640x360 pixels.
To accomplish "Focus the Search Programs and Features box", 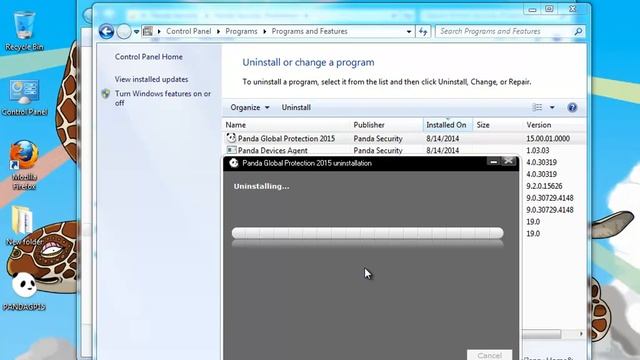I will coord(504,31).
